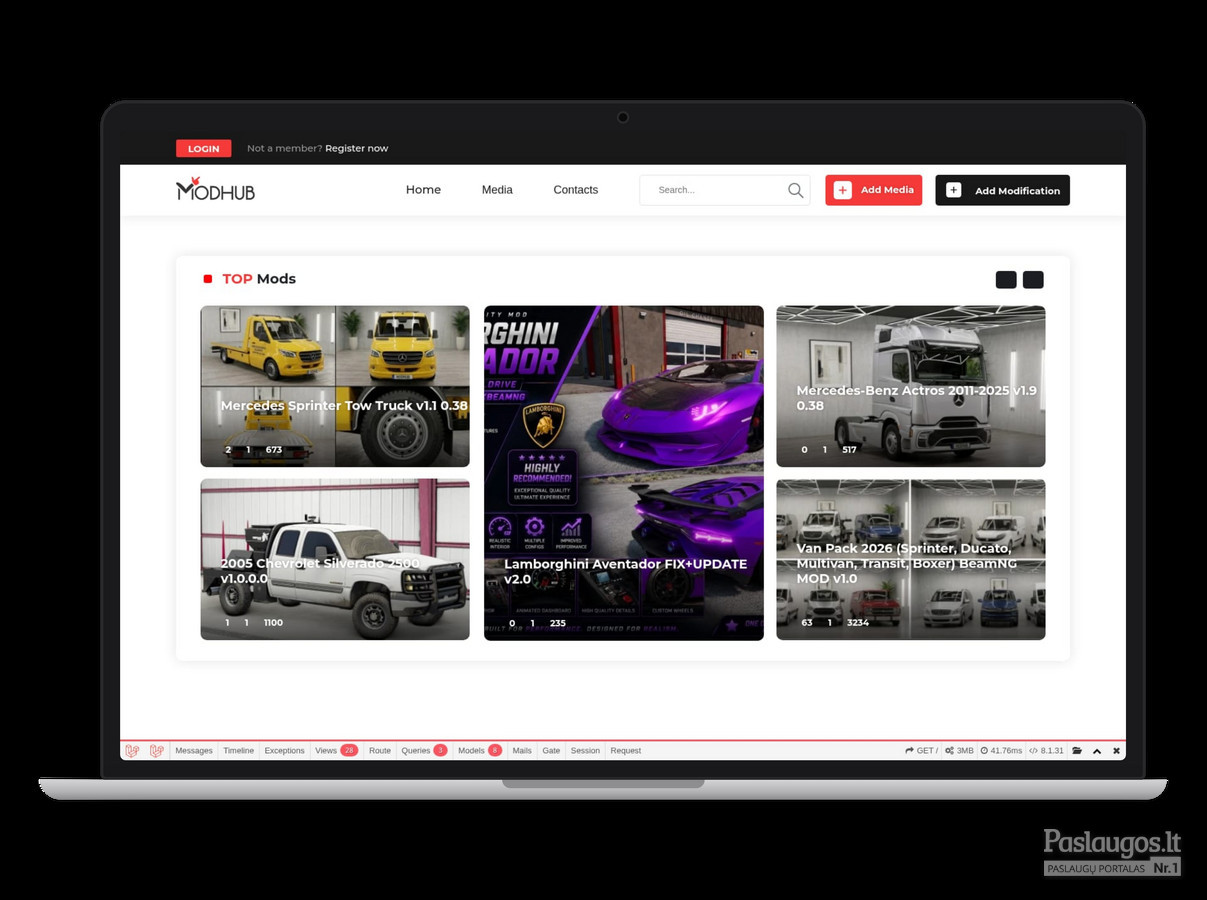Click the 41.76ms request duration indicator
This screenshot has height=900, width=1207.
(1001, 751)
